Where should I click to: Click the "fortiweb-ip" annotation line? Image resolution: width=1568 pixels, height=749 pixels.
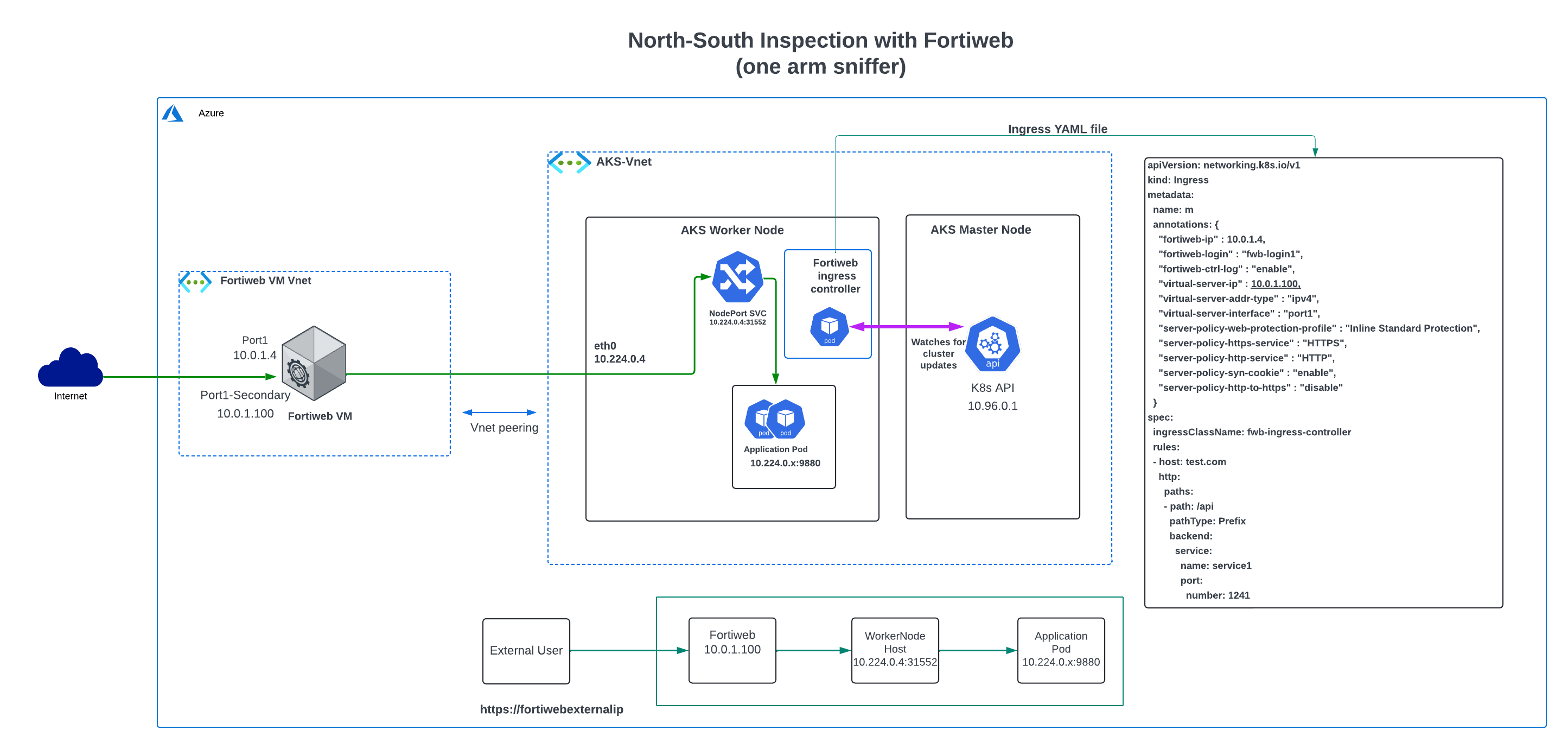(1212, 239)
